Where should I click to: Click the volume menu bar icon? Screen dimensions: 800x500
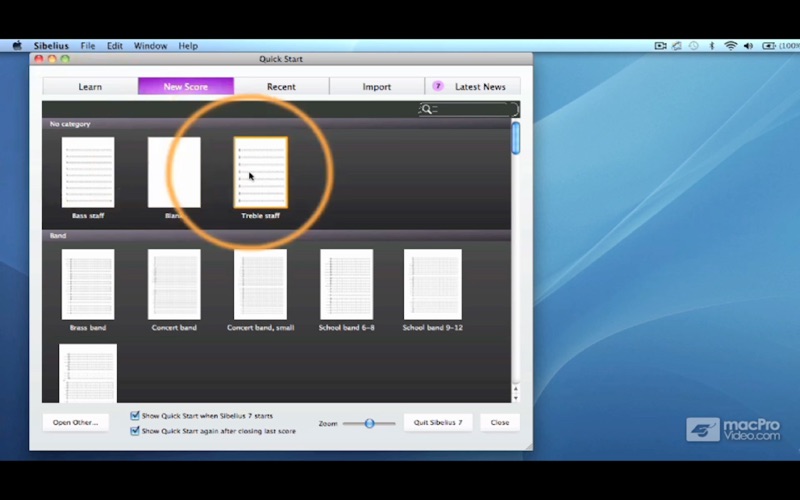pos(748,45)
